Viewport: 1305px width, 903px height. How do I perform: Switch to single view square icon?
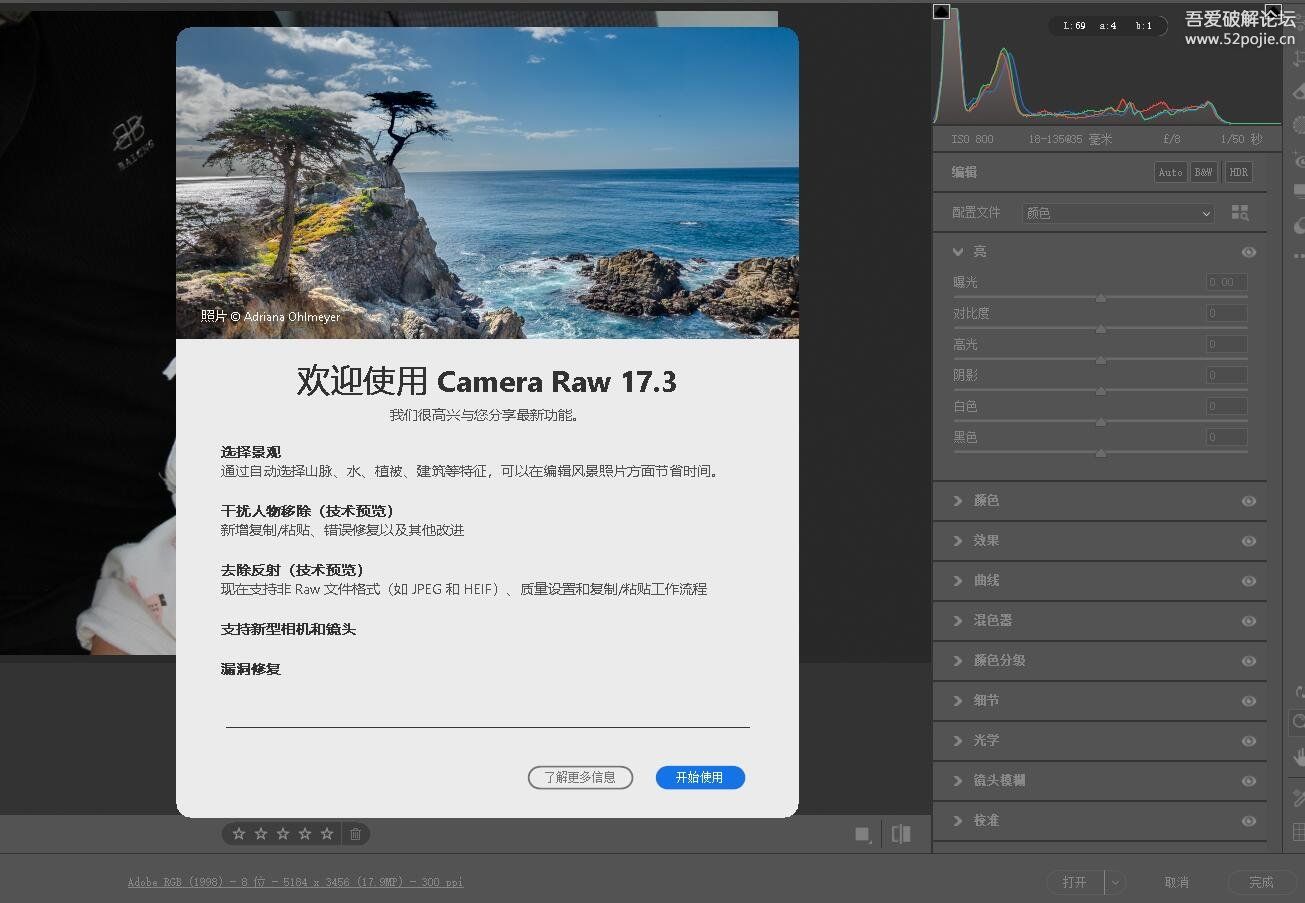pyautogui.click(x=862, y=834)
